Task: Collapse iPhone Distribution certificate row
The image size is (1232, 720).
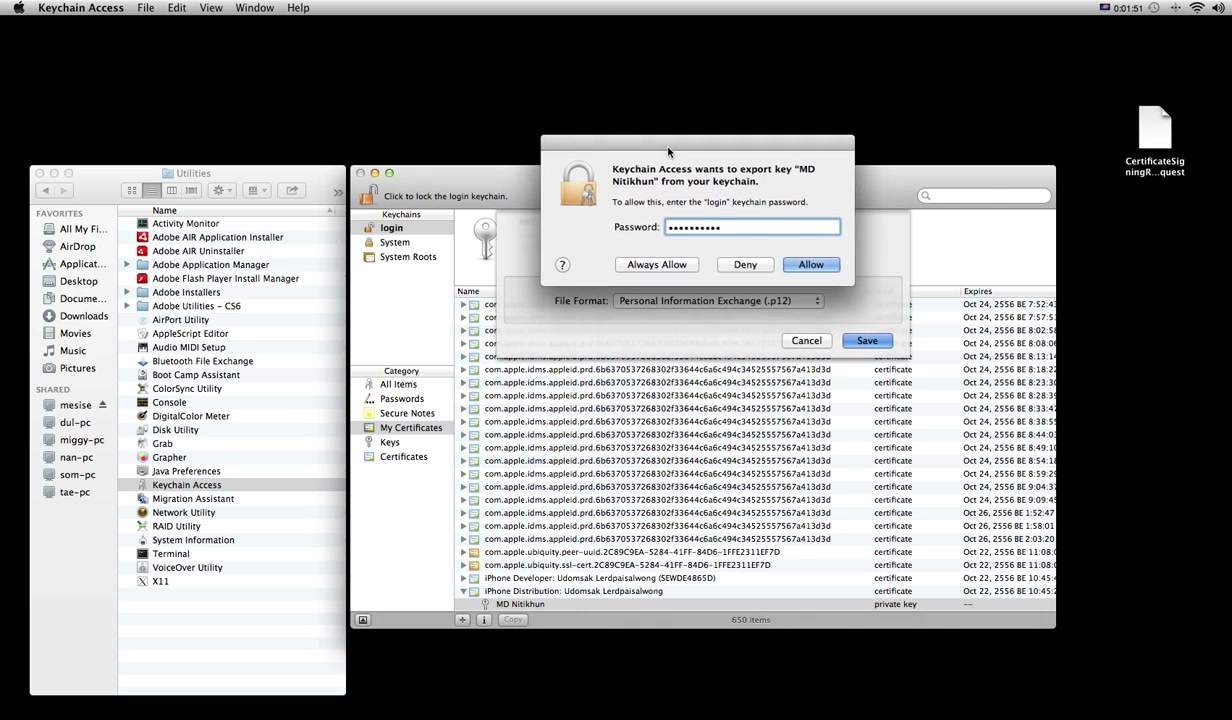Action: tap(463, 591)
